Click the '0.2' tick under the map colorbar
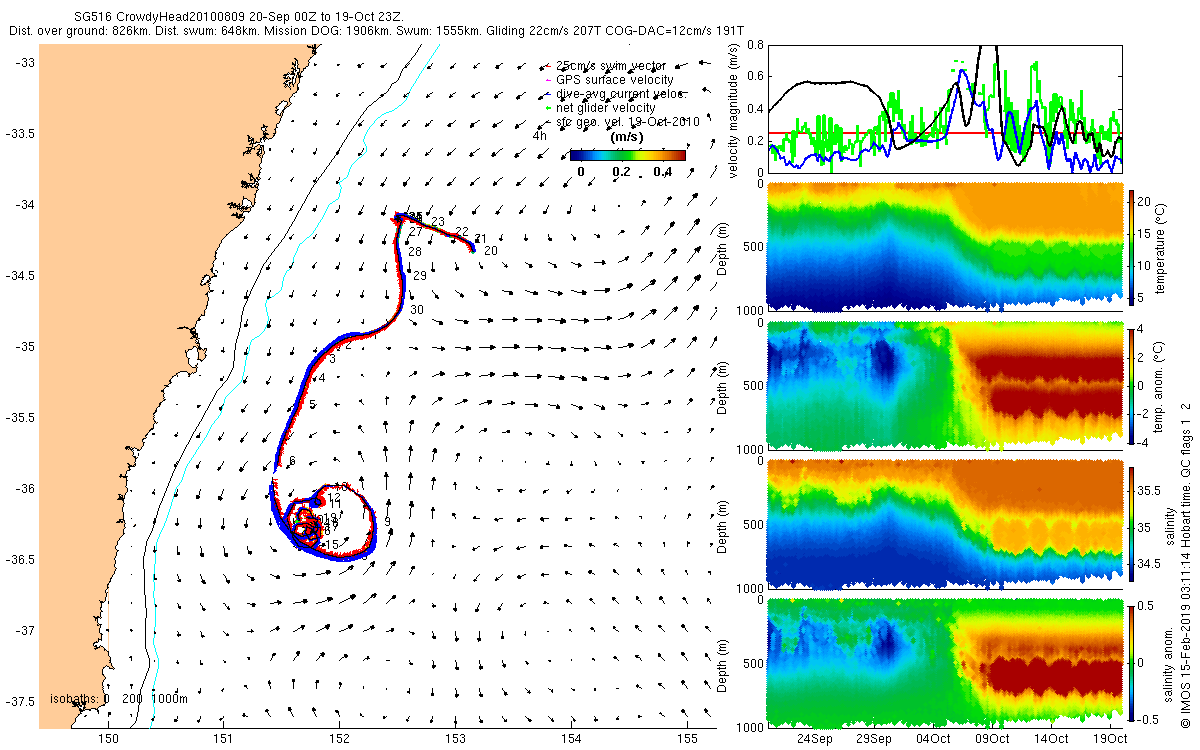 pos(621,172)
